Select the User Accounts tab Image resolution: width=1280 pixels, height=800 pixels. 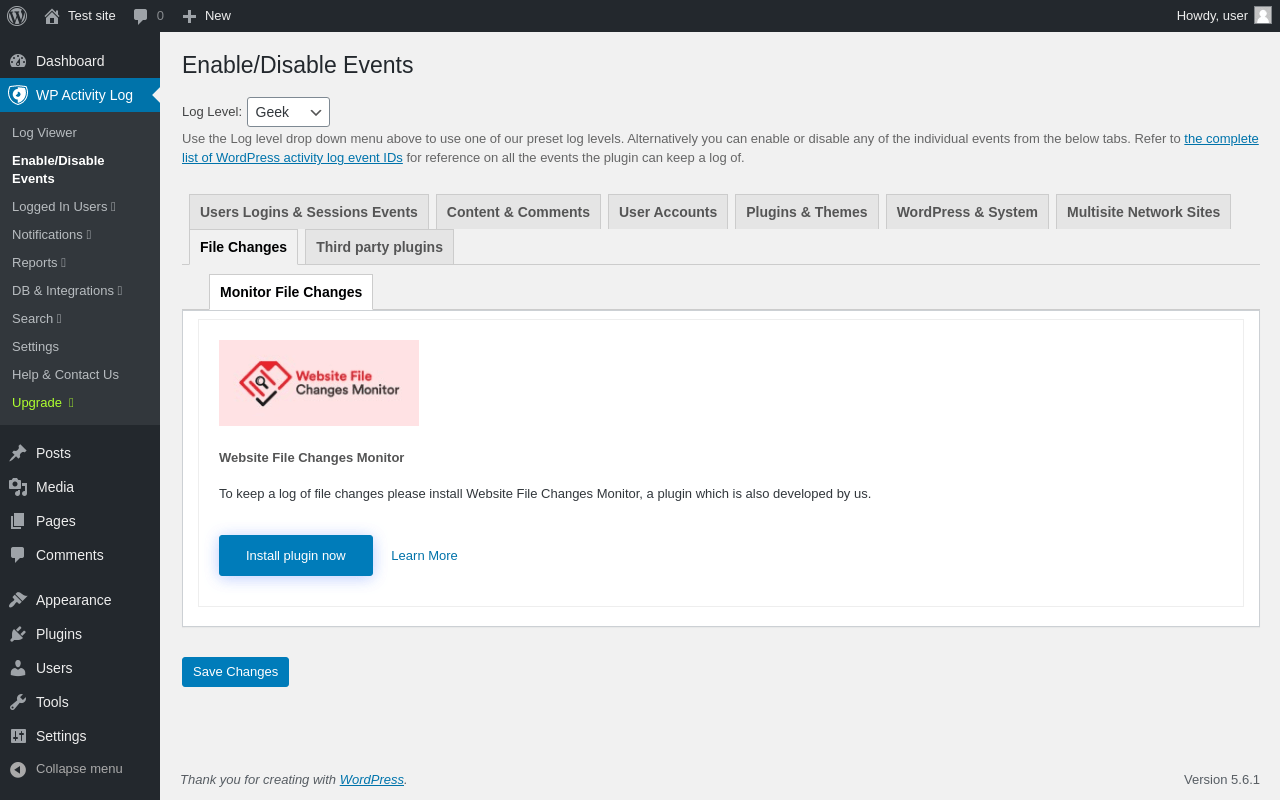point(667,212)
